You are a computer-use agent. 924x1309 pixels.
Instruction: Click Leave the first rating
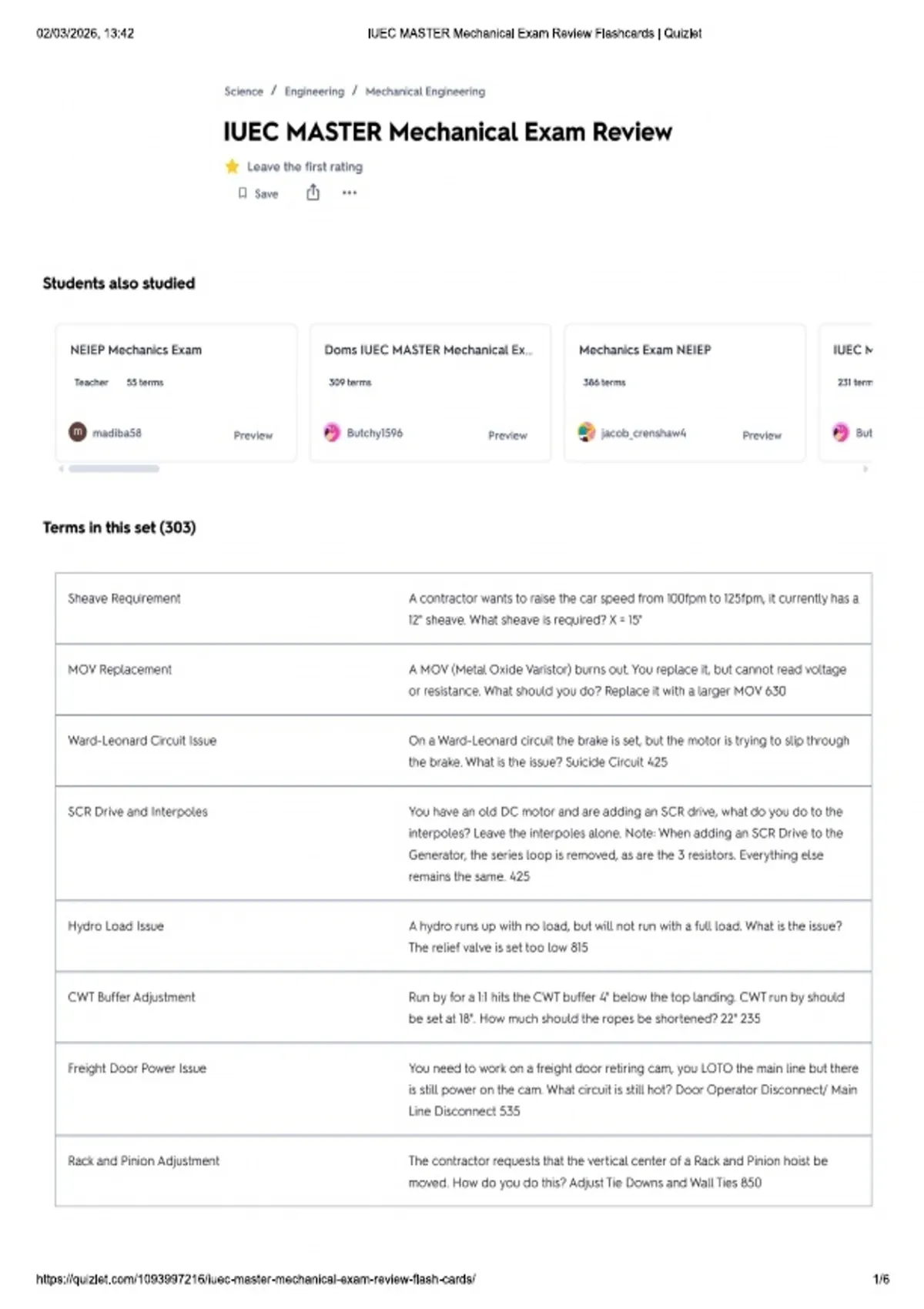tap(304, 166)
